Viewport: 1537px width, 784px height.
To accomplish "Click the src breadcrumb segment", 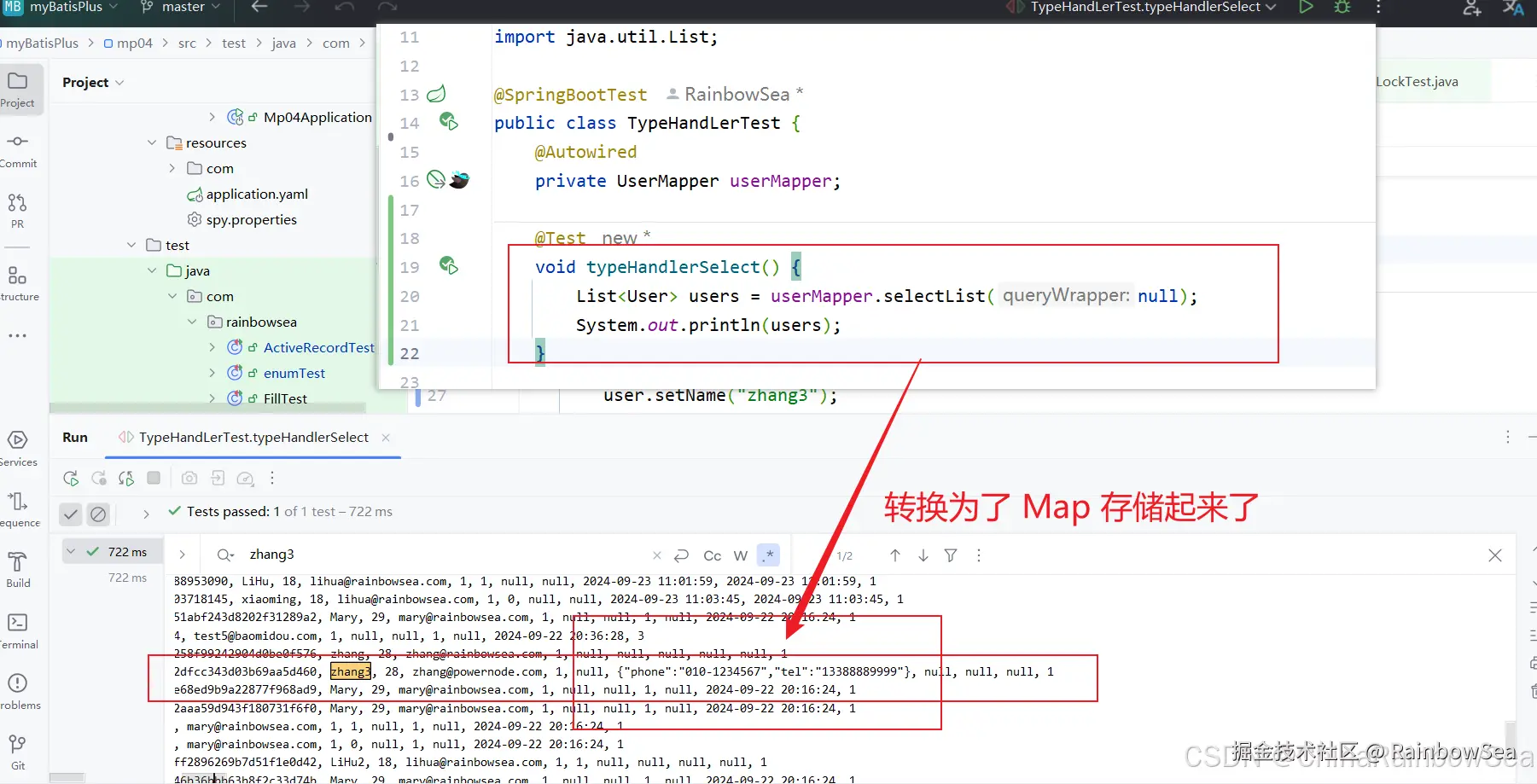I will click(x=187, y=43).
